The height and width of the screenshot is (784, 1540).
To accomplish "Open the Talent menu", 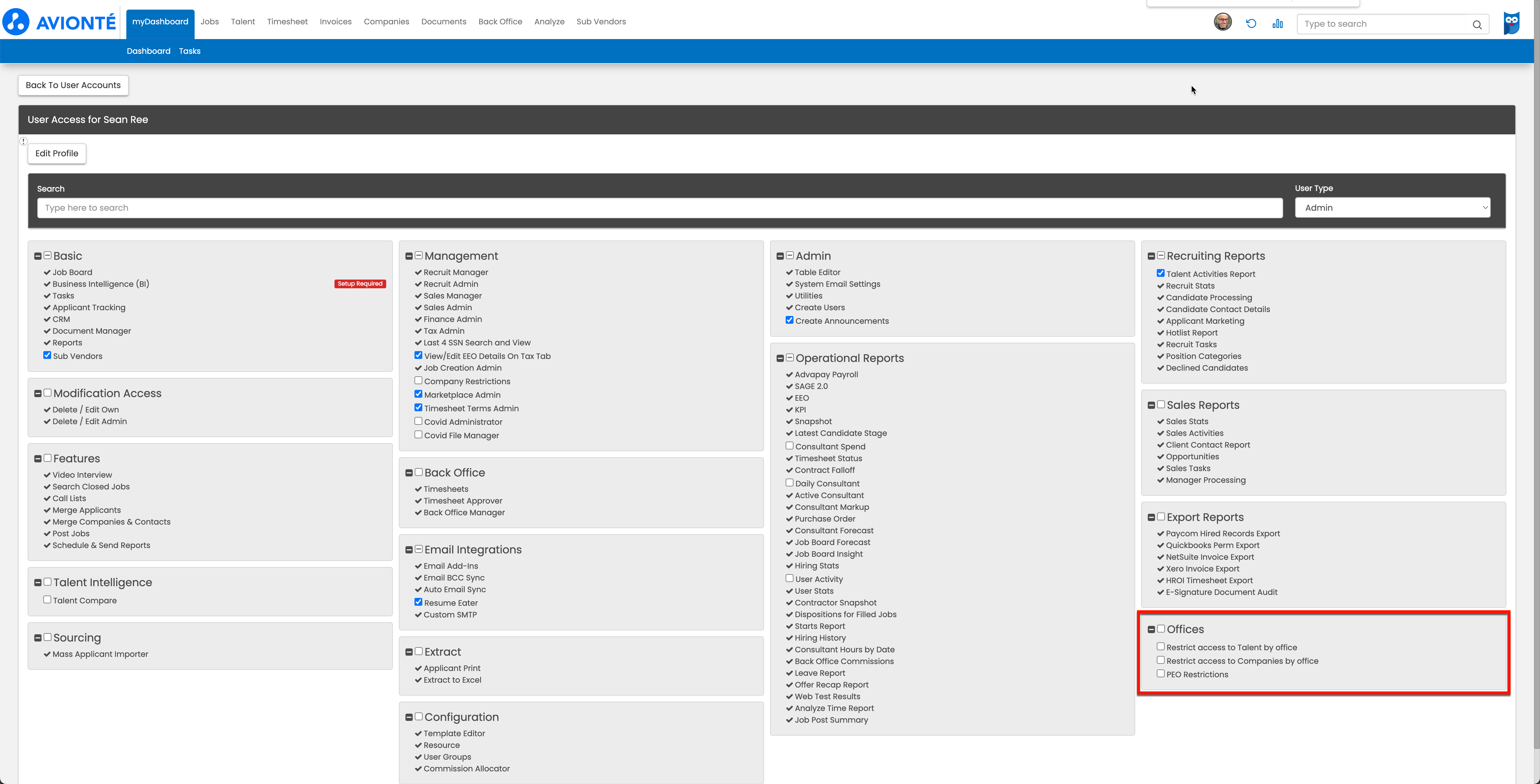I will [x=243, y=22].
